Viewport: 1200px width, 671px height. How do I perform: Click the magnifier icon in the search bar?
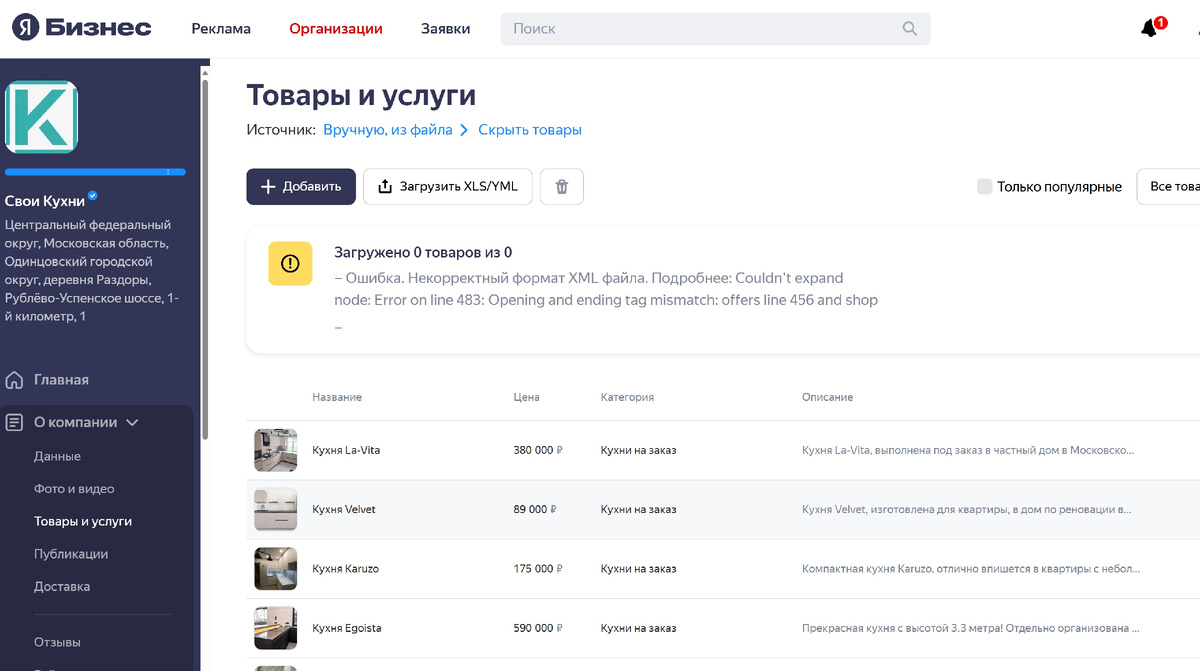point(909,28)
